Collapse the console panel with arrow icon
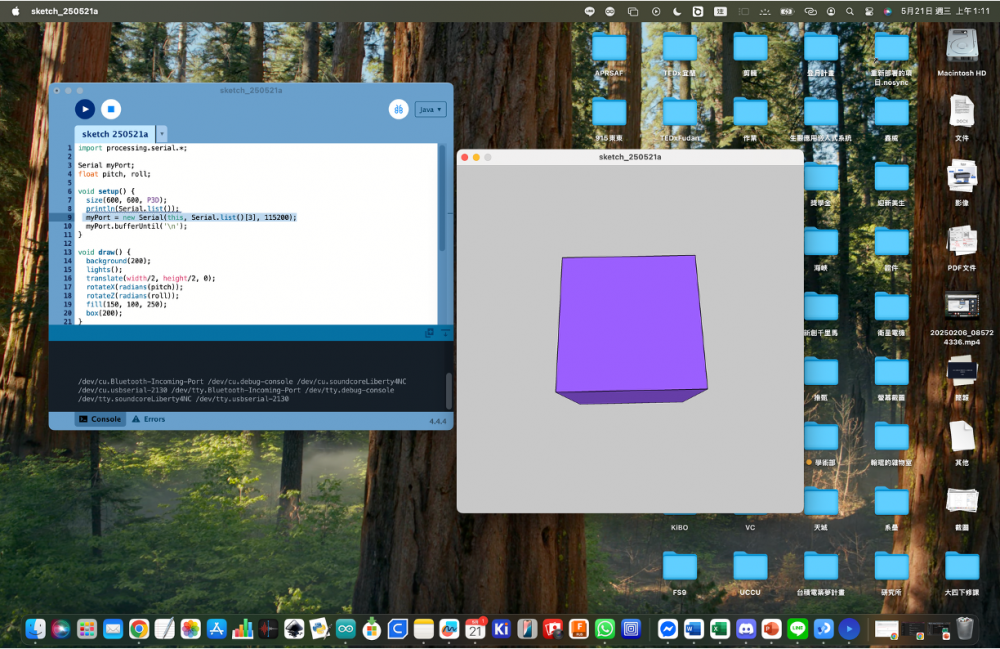Screen dimensions: 1000x649 tap(445, 333)
